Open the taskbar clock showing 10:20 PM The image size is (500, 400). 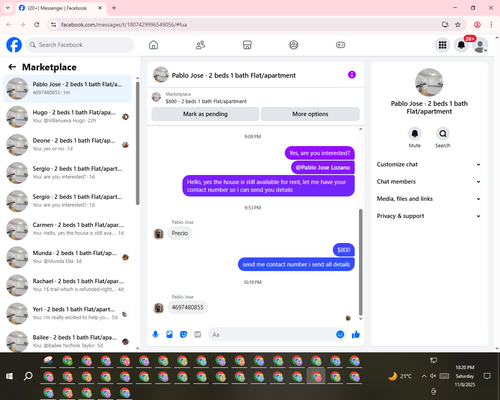click(465, 376)
